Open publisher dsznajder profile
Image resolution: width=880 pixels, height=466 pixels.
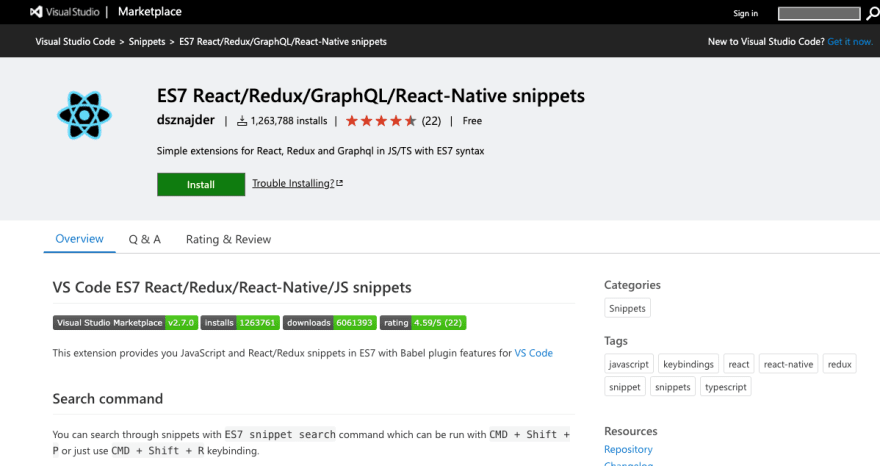[185, 120]
